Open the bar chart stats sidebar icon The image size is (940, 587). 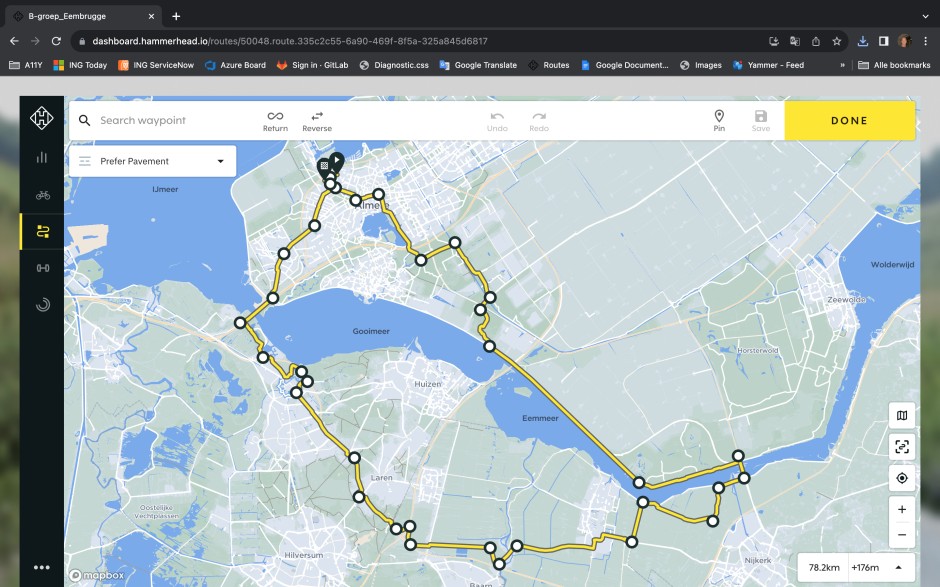tap(42, 157)
